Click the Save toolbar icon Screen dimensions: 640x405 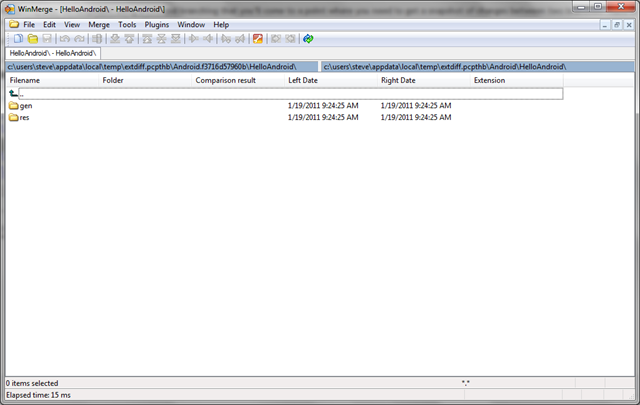(47, 39)
